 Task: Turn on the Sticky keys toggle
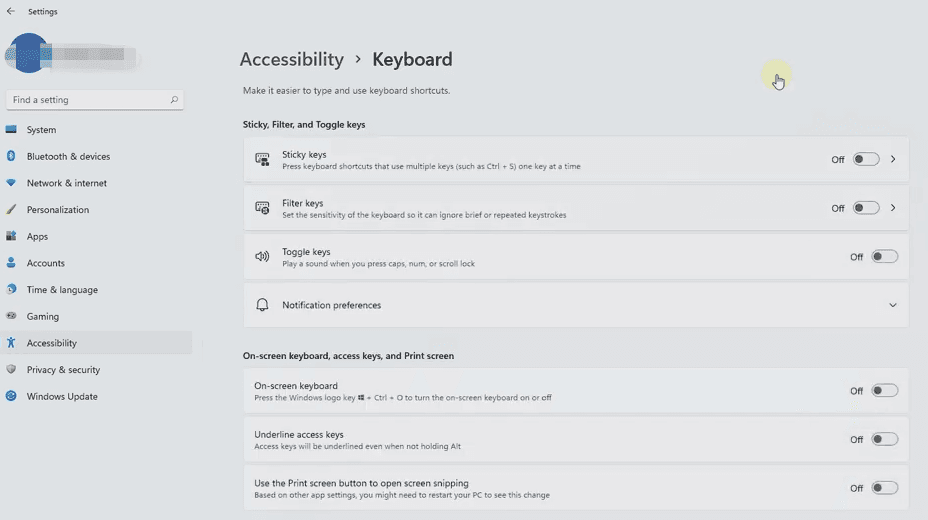click(866, 159)
